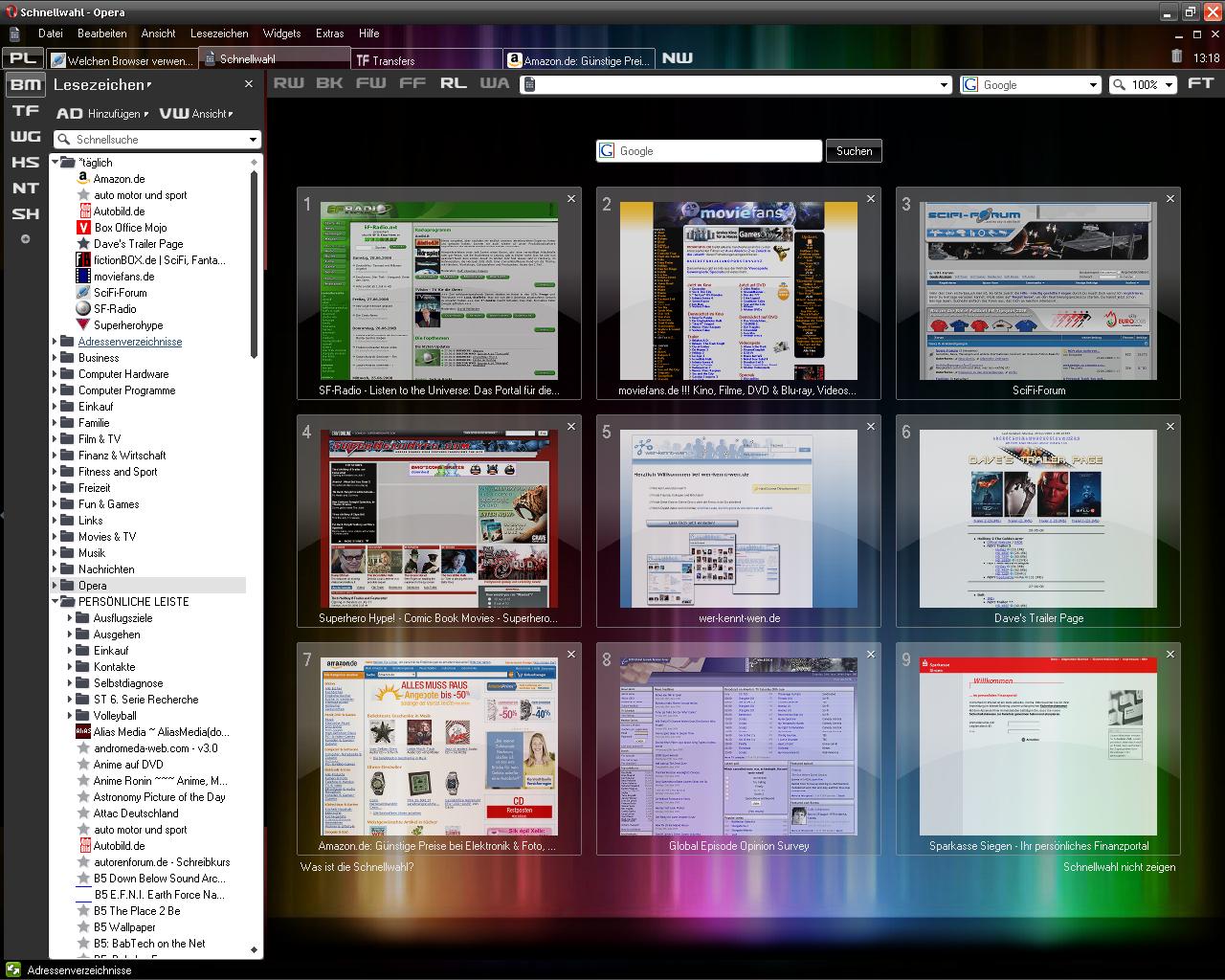The width and height of the screenshot is (1225, 980).
Task: Toggle the BM bookmarks panel selector
Action: 26,85
